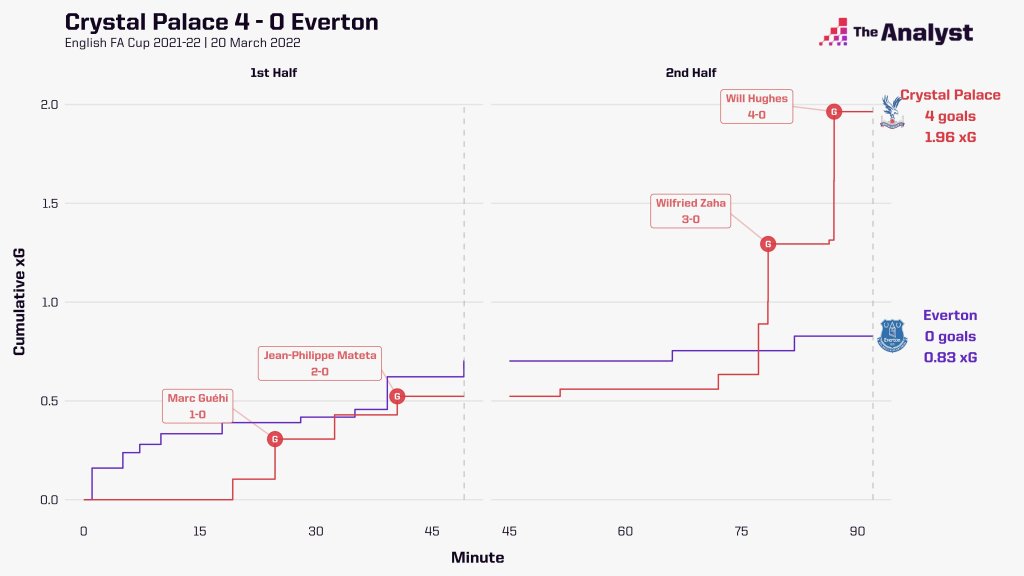Click the Jean-Philippe Mateta 2-0 label box
This screenshot has height=576, width=1024.
(x=320, y=364)
